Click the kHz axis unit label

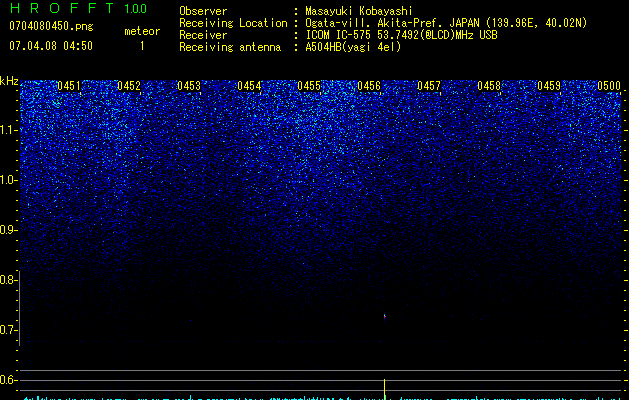point(9,81)
